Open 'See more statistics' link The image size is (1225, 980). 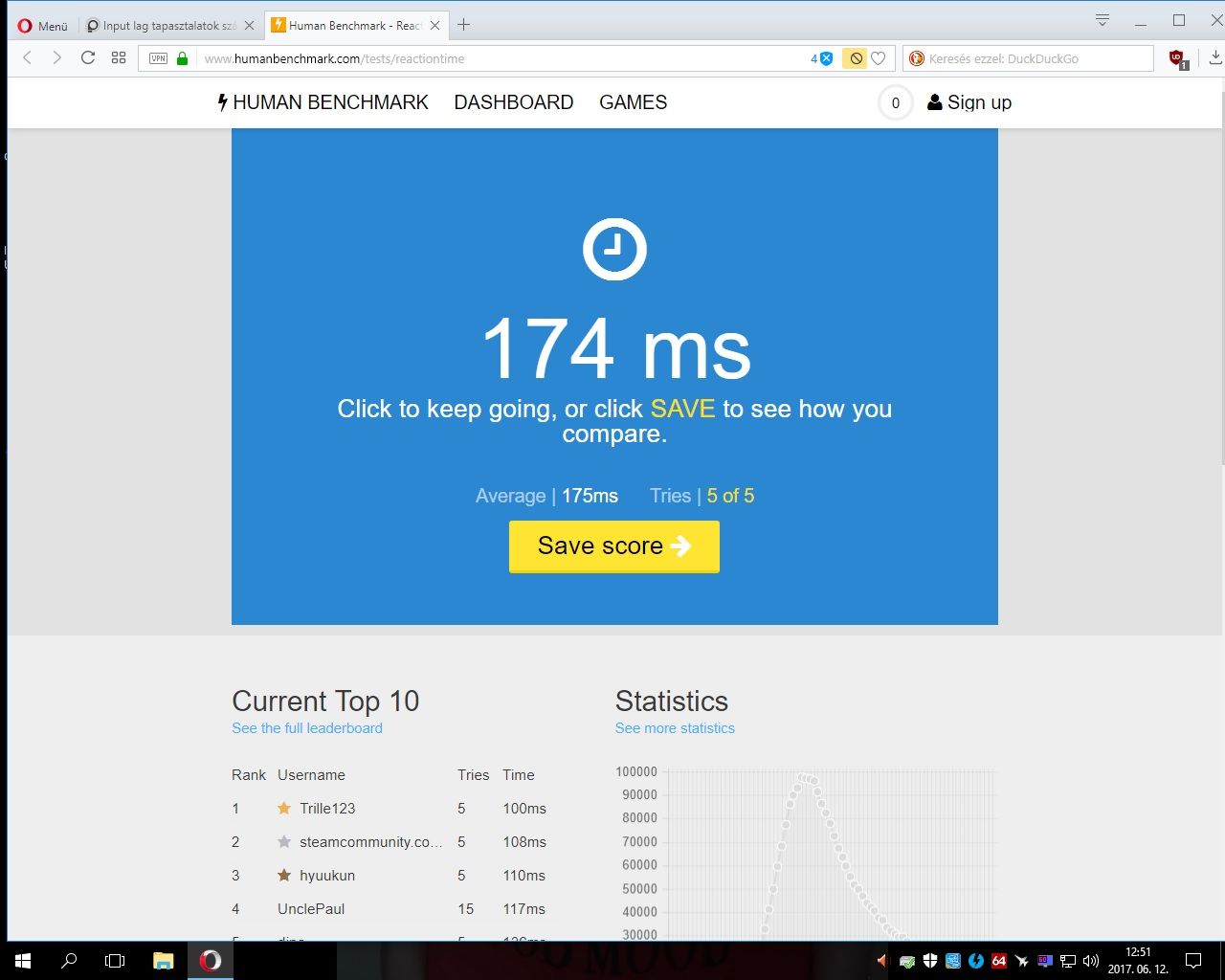(675, 728)
